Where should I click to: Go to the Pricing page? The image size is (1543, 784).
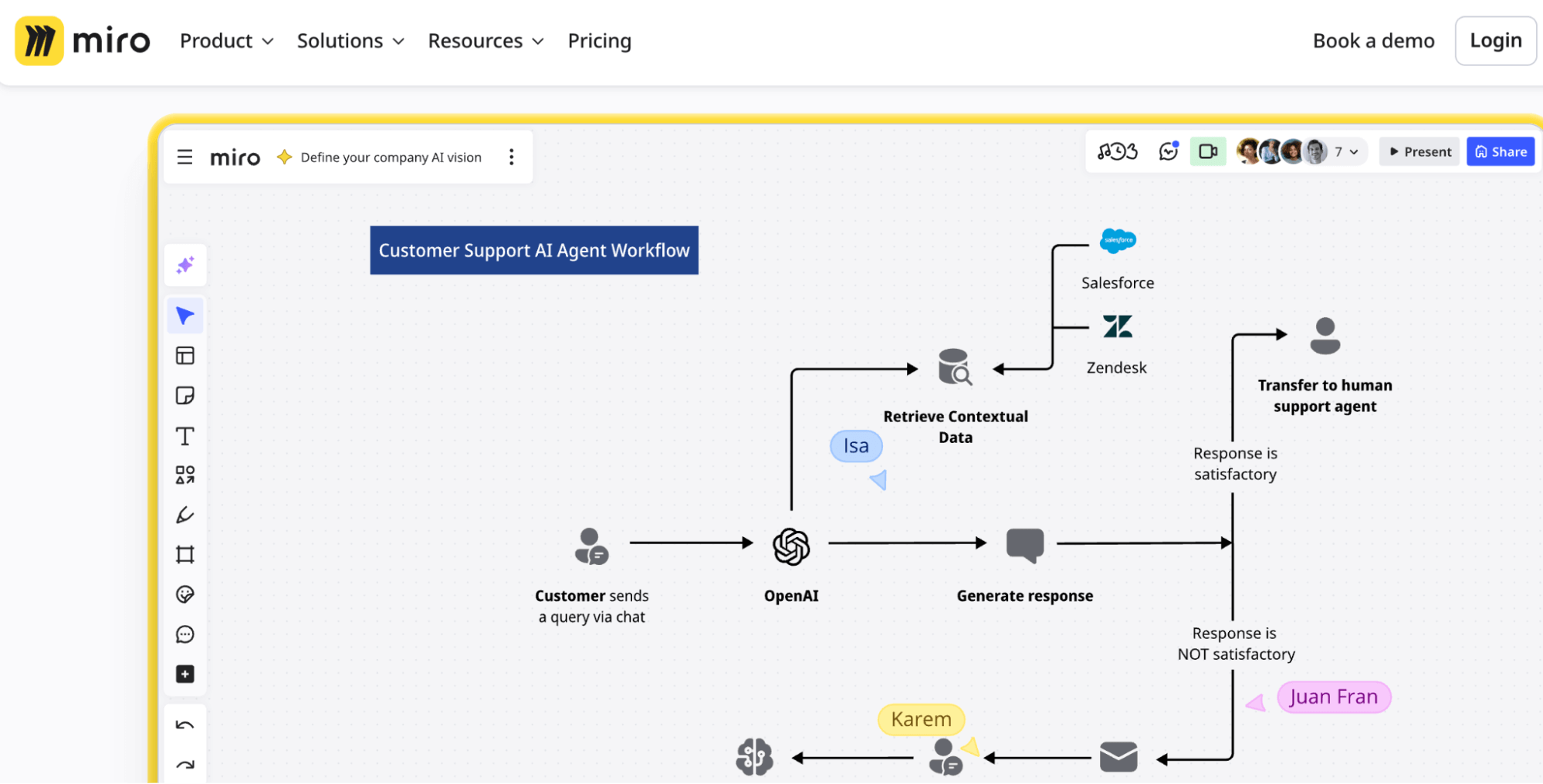coord(600,41)
